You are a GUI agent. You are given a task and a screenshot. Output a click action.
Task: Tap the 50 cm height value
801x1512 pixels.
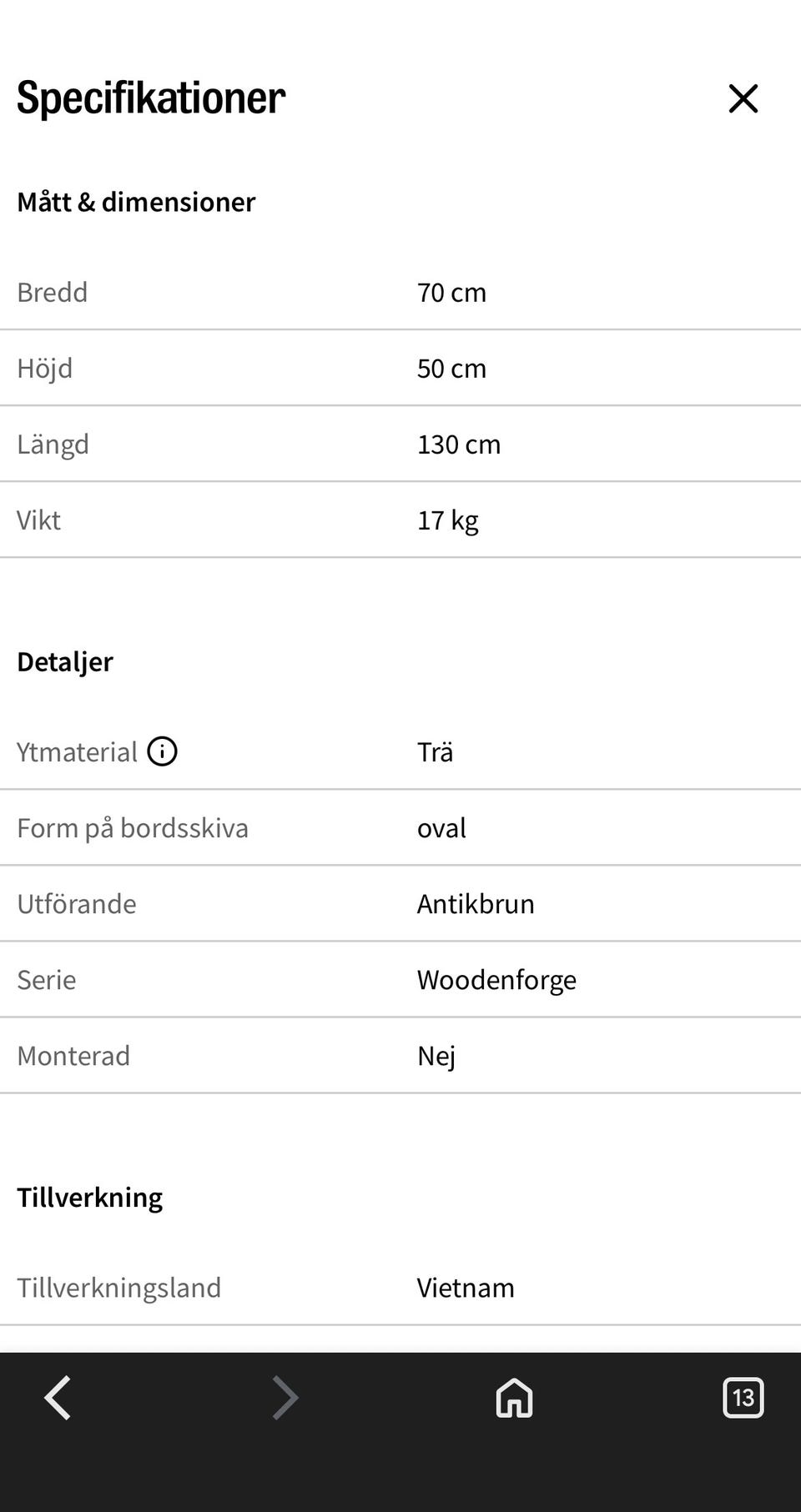tap(451, 368)
